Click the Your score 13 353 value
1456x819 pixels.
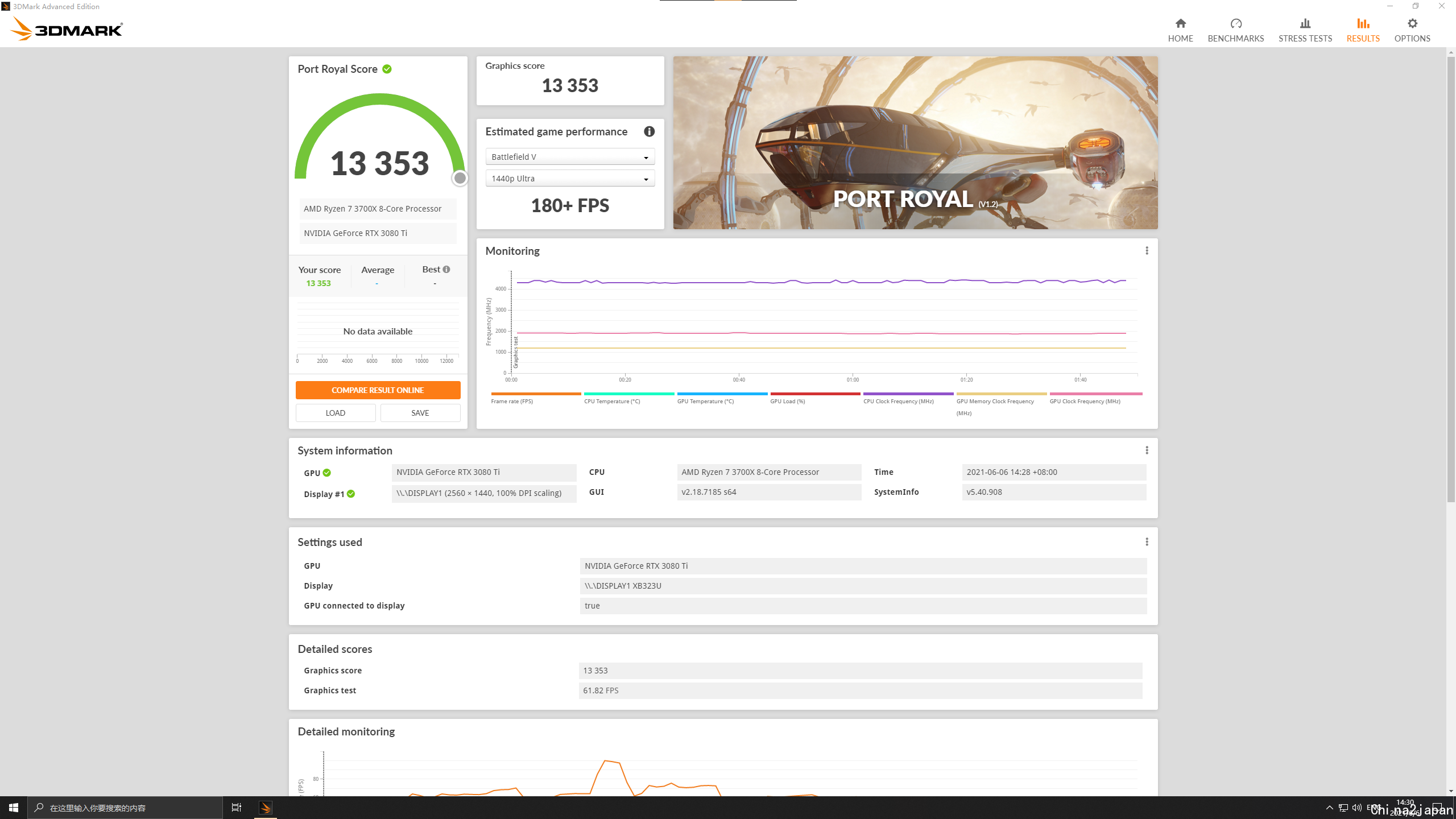[x=318, y=283]
